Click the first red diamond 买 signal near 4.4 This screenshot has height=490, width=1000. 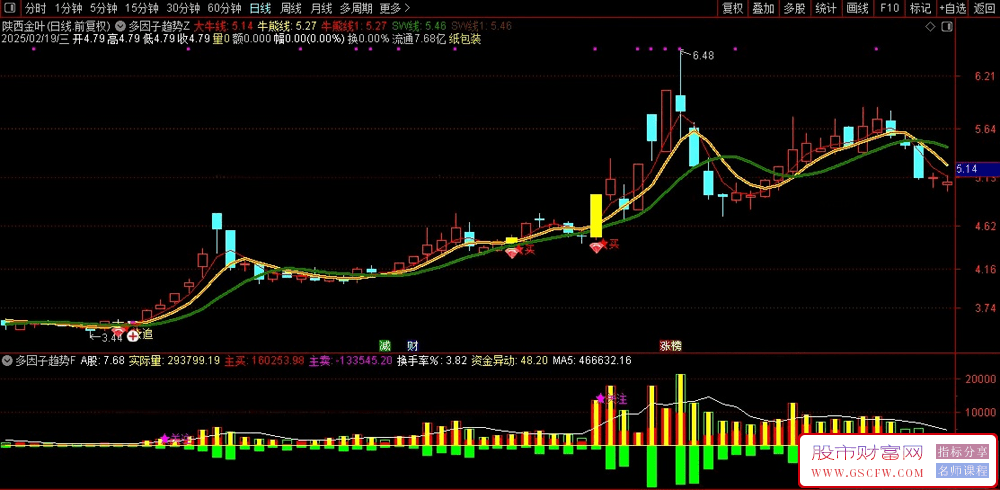(x=512, y=253)
